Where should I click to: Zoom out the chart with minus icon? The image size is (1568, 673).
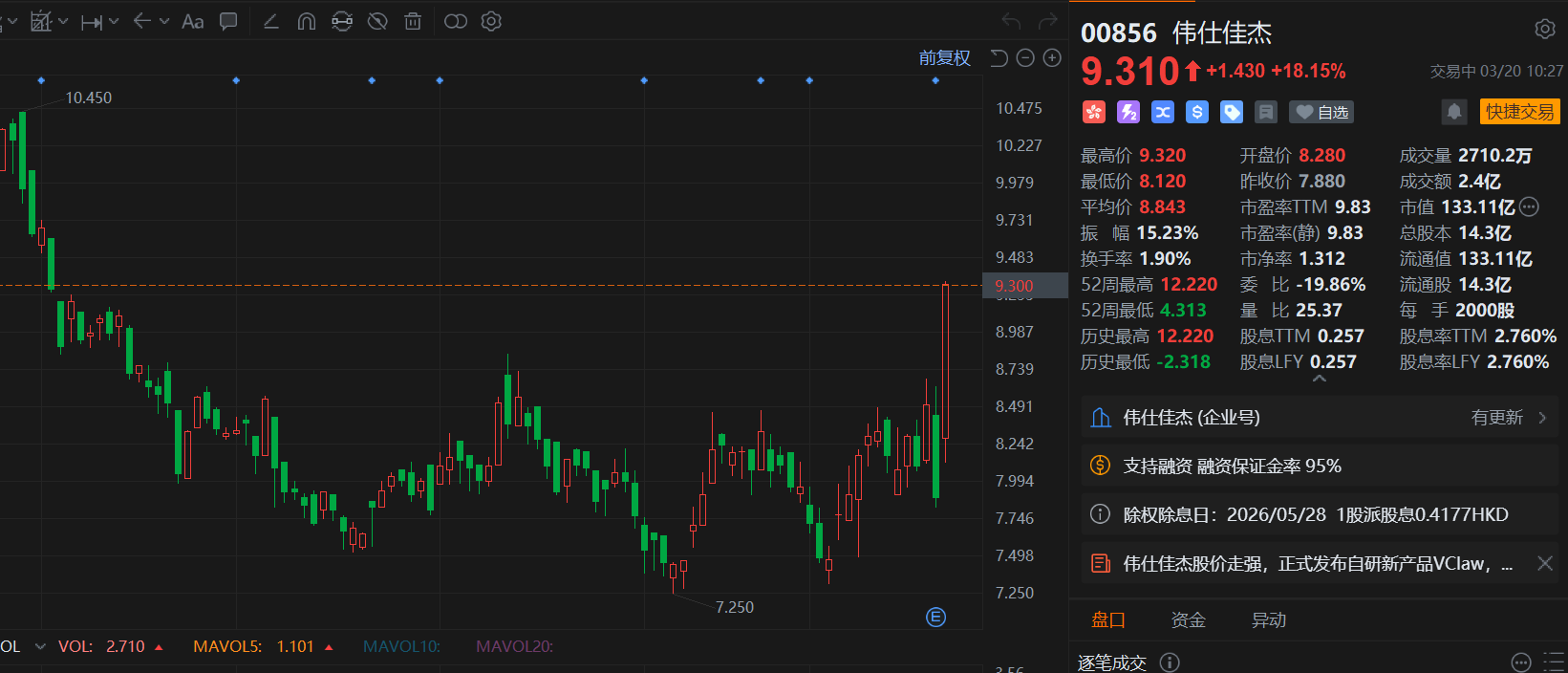click(1025, 58)
